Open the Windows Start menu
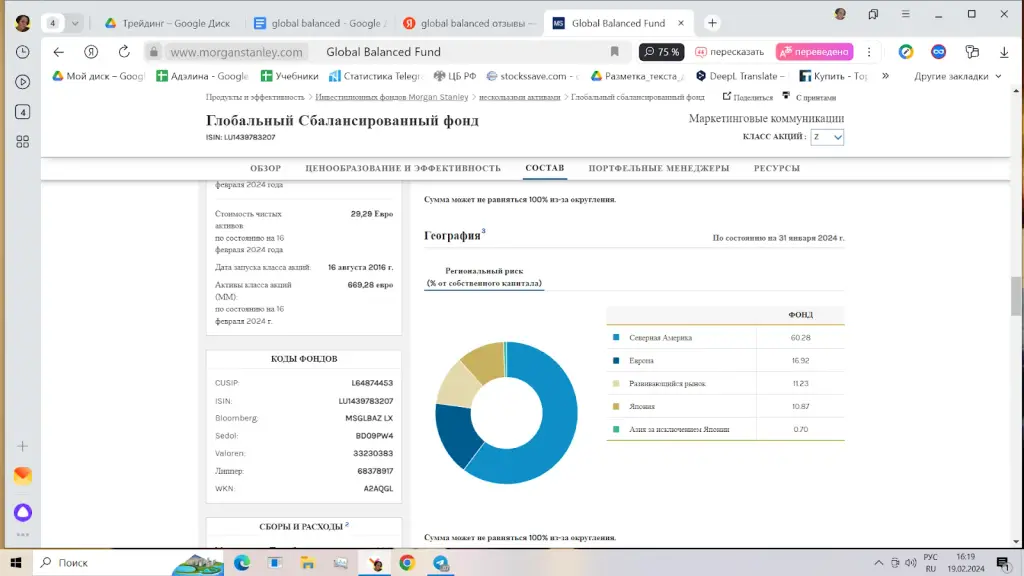This screenshot has height=576, width=1024. point(16,562)
